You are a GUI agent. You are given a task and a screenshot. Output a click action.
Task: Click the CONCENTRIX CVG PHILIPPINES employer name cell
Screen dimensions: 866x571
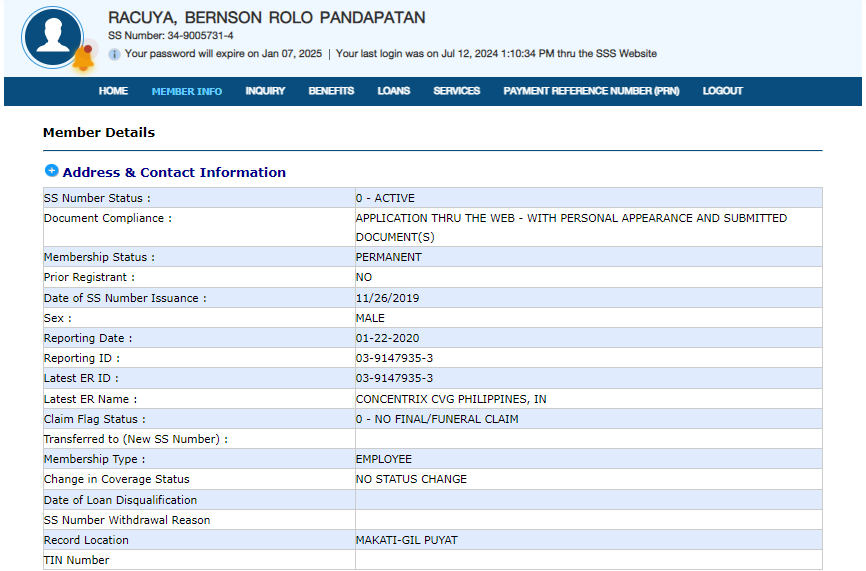451,399
